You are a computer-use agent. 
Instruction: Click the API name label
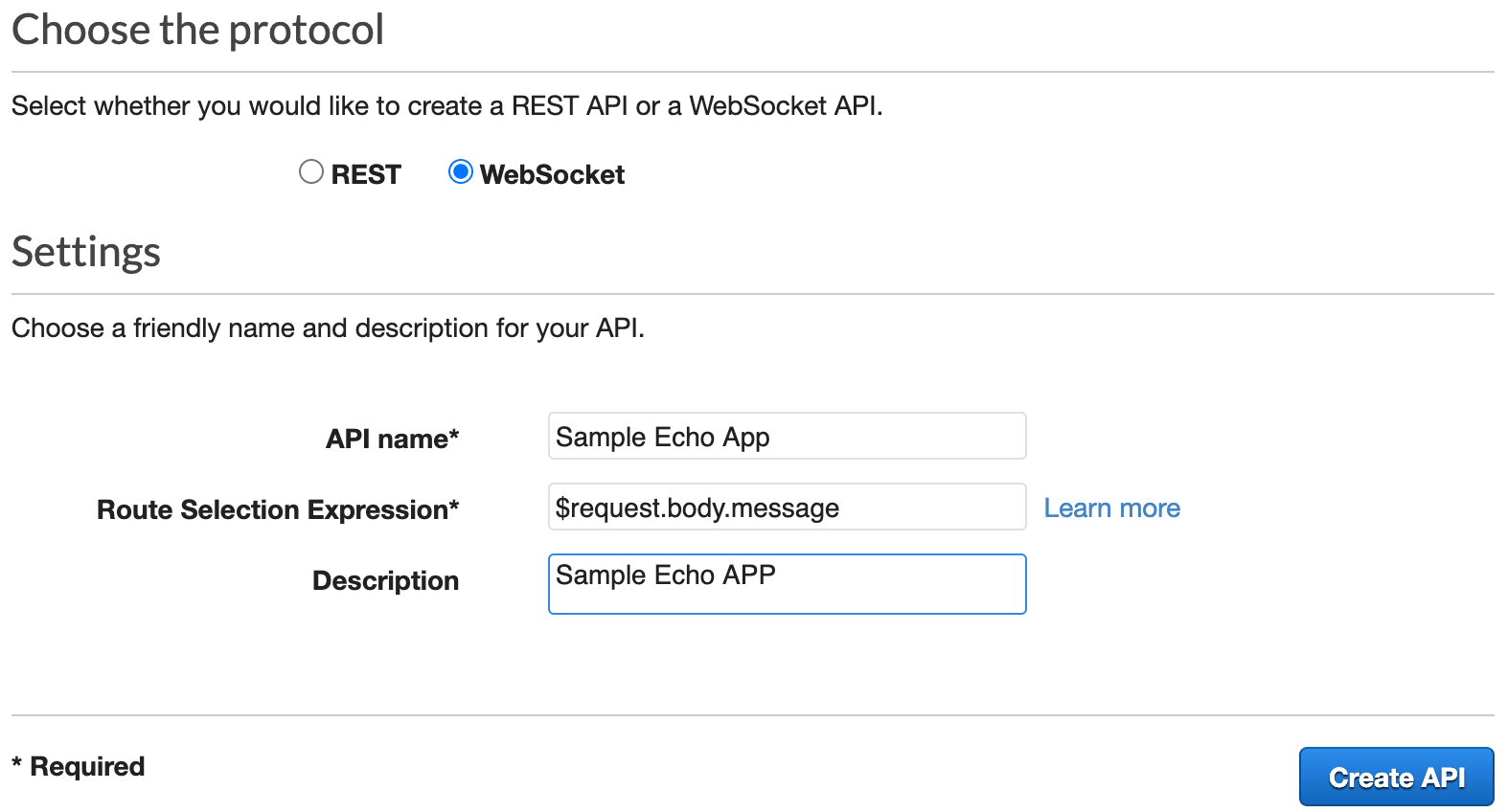click(391, 439)
